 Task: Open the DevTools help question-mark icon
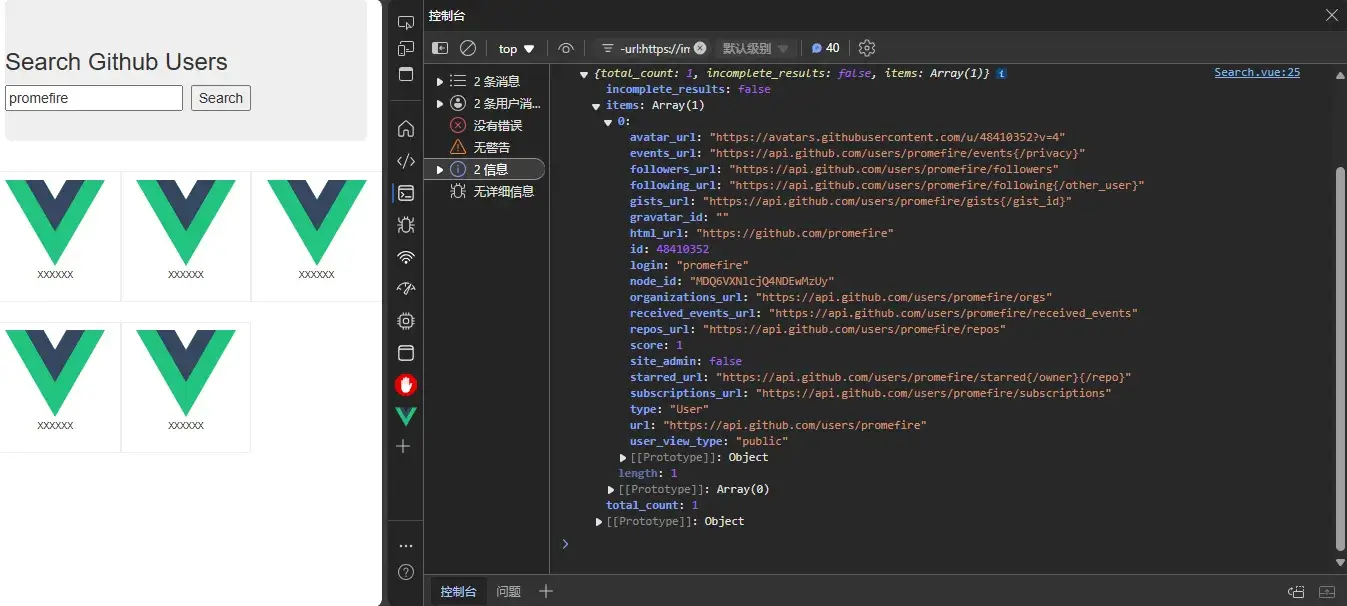point(405,572)
